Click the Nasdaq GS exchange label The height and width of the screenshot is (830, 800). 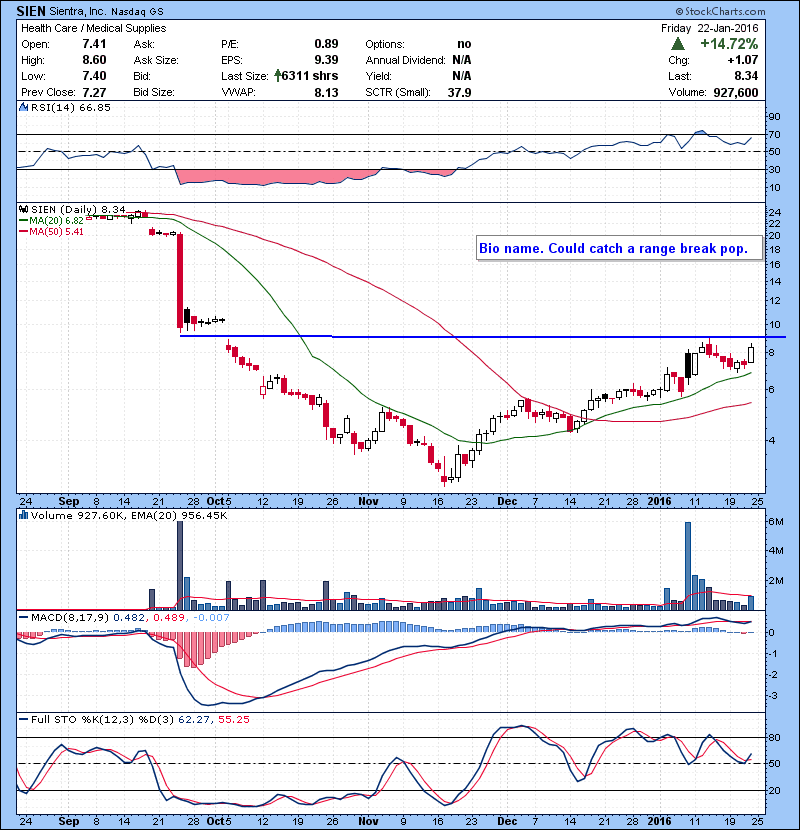(137, 11)
